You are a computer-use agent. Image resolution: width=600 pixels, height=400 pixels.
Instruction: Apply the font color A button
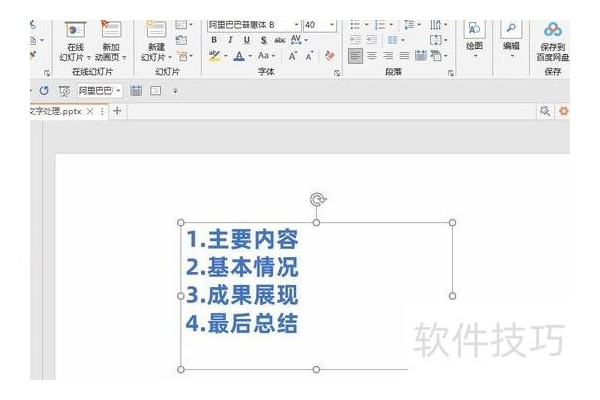239,56
